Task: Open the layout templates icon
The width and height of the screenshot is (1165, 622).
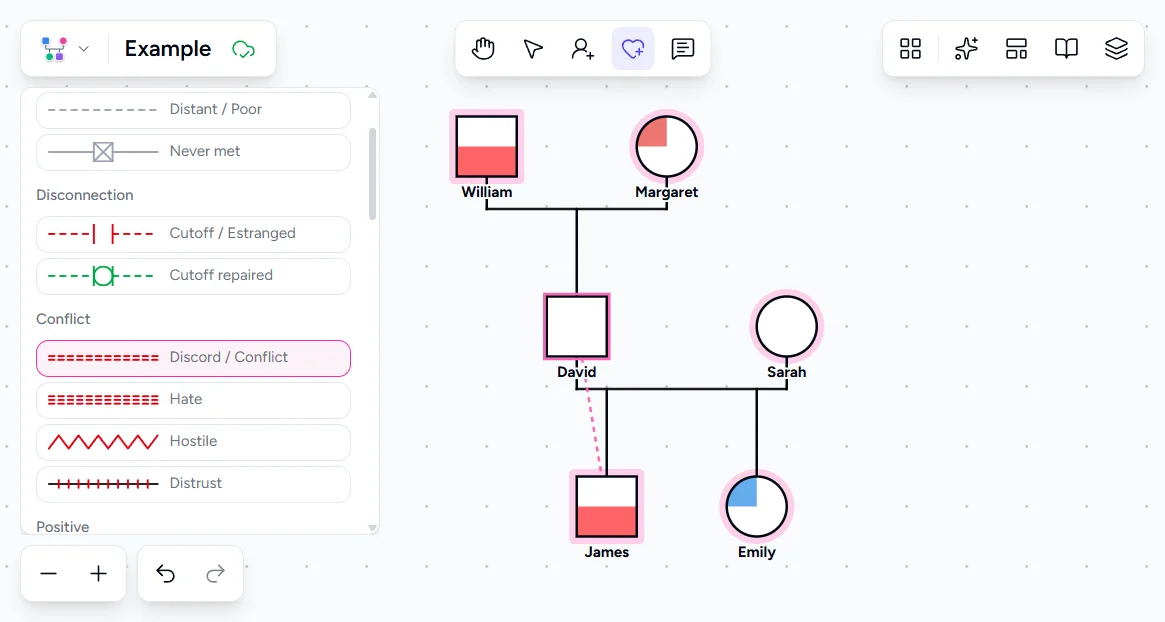Action: [x=1016, y=49]
